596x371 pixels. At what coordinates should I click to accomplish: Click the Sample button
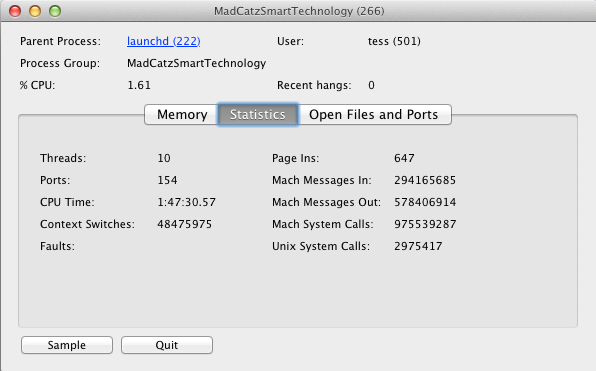coord(67,345)
